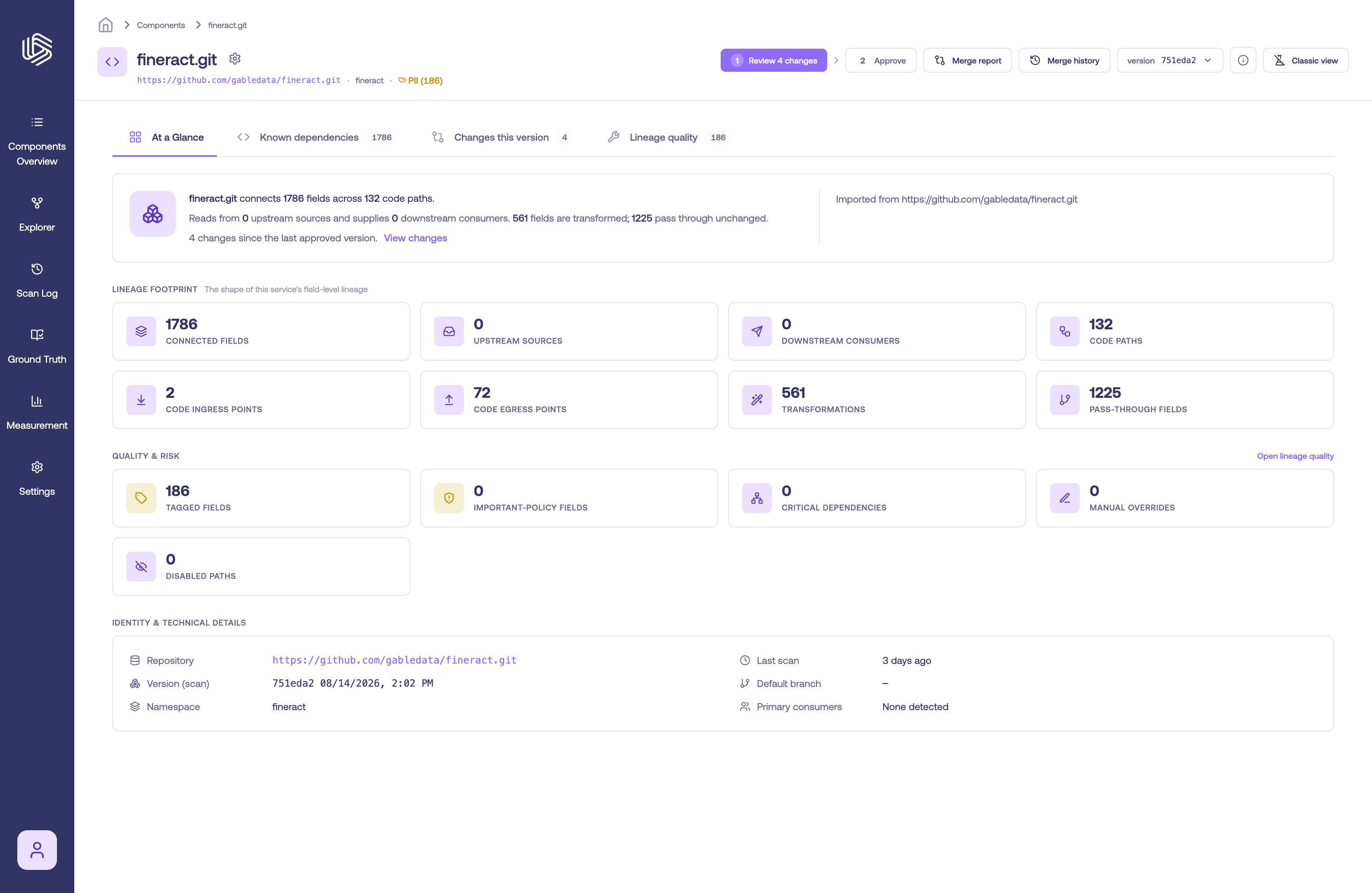Open the Lineage quality tab
1372x893 pixels.
667,137
